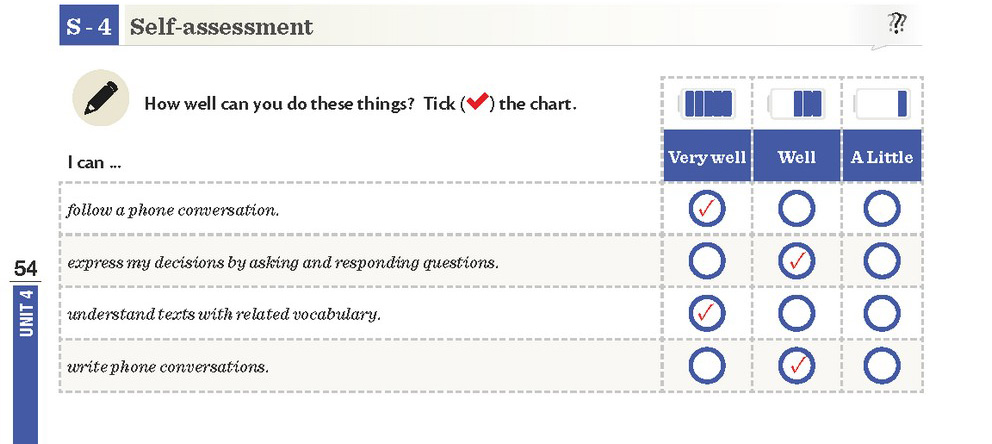The image size is (992, 444).
Task: Click the Self-assessment heading
Action: (221, 27)
